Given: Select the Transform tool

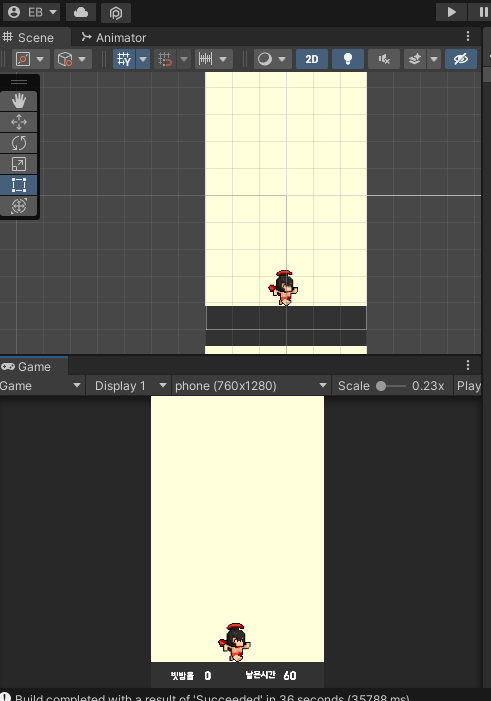Looking at the screenshot, I should tap(19, 206).
